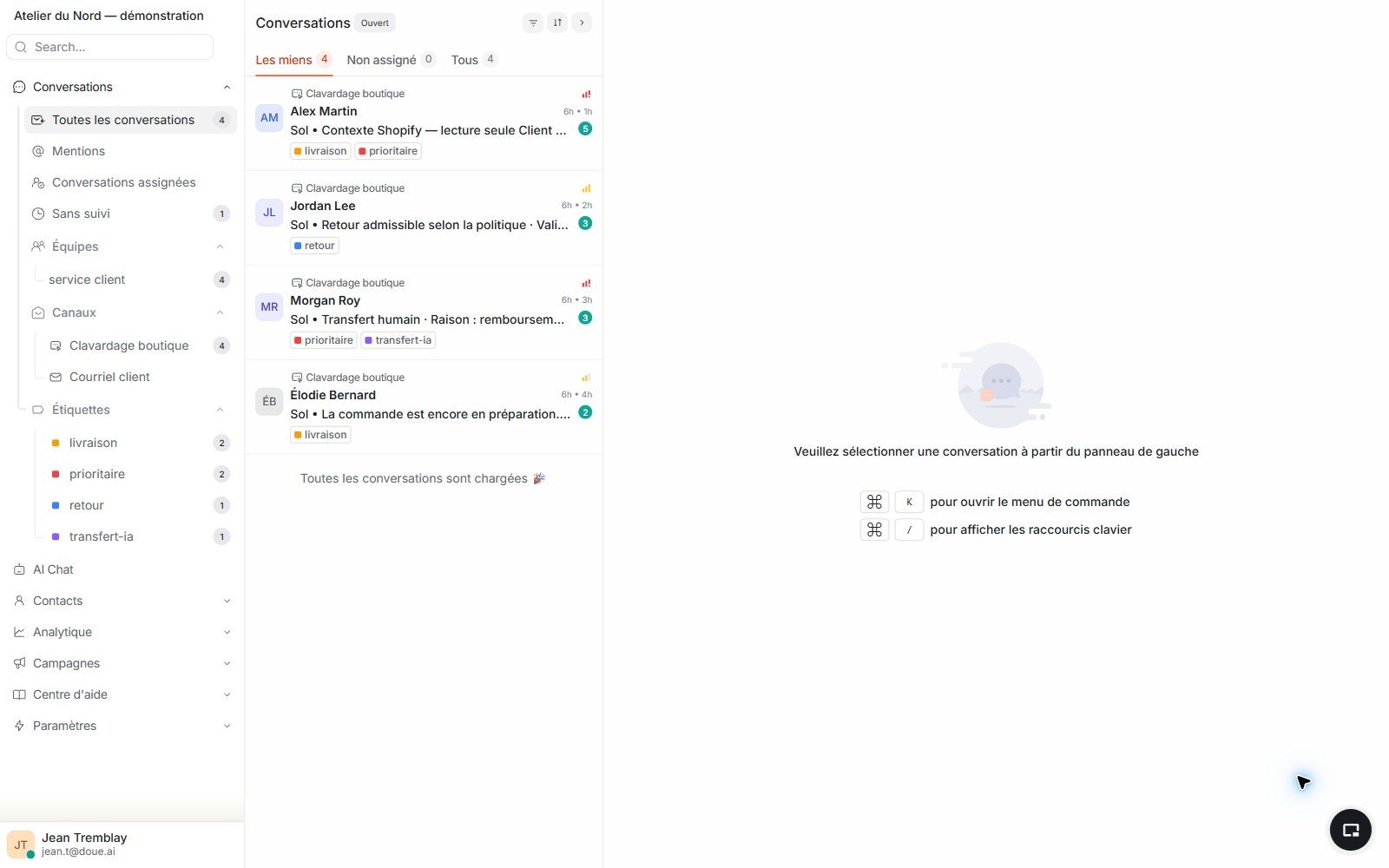Open the chat widget bubble button

pos(1350,830)
